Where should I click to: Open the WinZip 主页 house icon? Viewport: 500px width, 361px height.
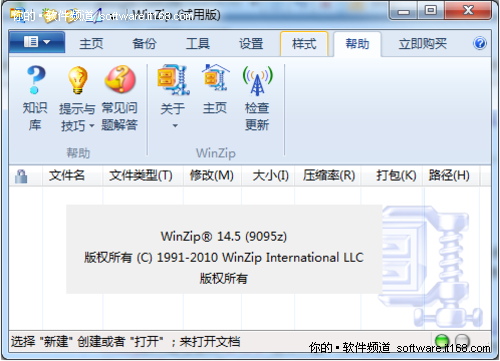click(x=215, y=78)
